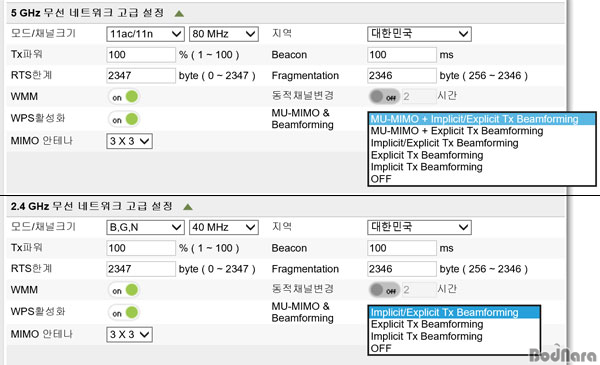Collapse the 2.4 GHz advanced settings triangle
This screenshot has width=600, height=365.
coord(188,207)
